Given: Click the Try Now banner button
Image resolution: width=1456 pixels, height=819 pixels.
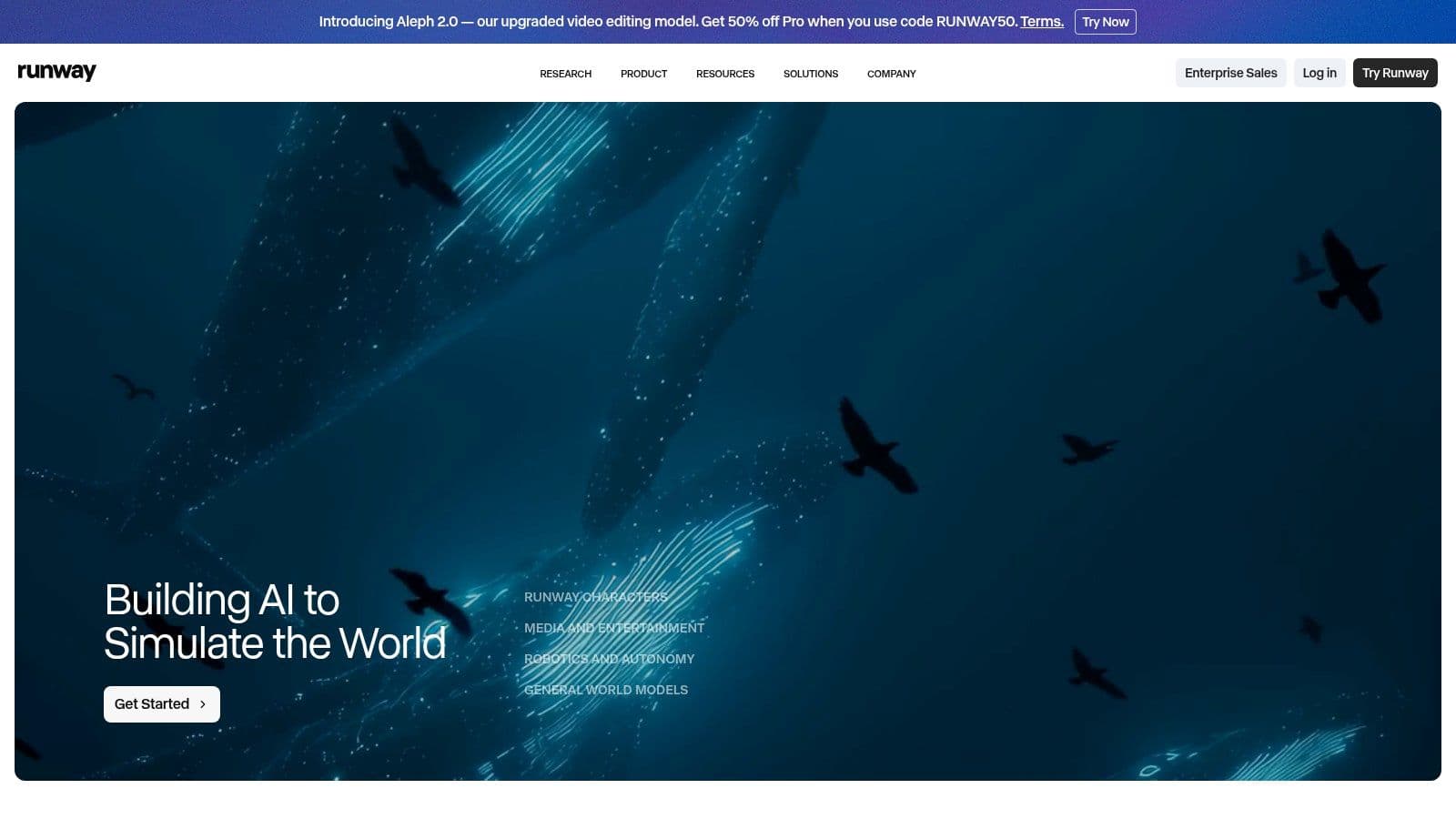Looking at the screenshot, I should pyautogui.click(x=1105, y=22).
